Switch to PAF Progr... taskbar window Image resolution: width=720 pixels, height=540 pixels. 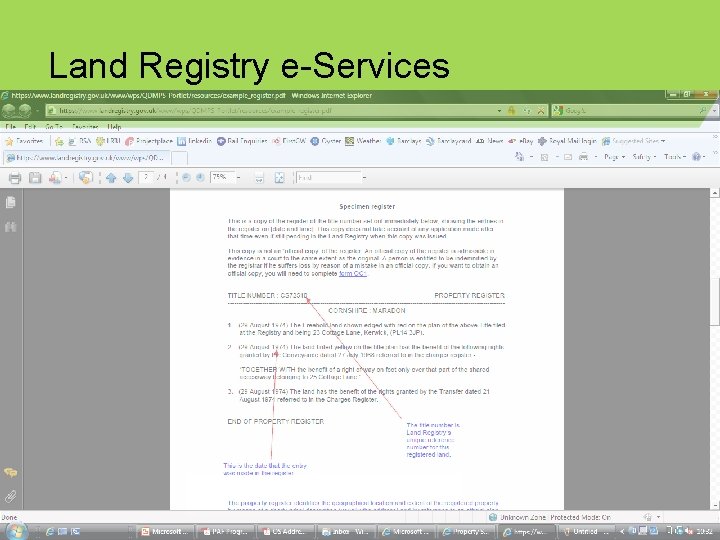point(225,532)
